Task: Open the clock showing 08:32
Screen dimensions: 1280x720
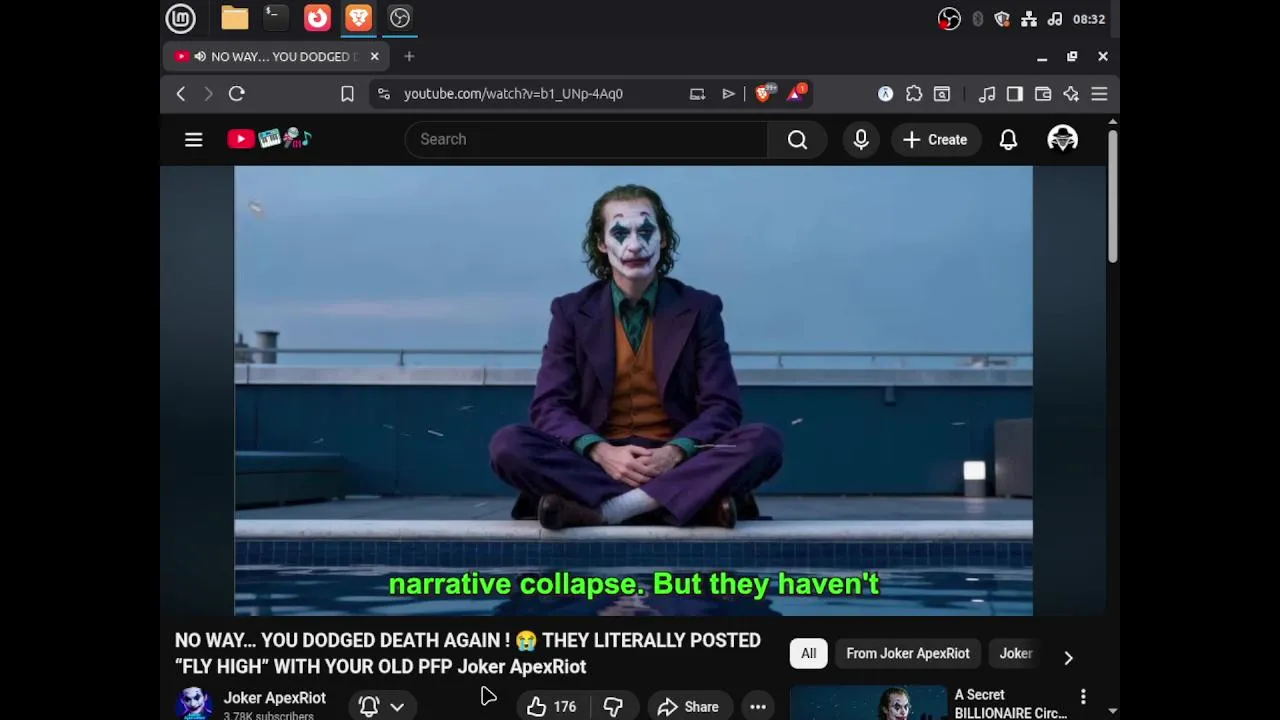Action: pyautogui.click(x=1088, y=19)
